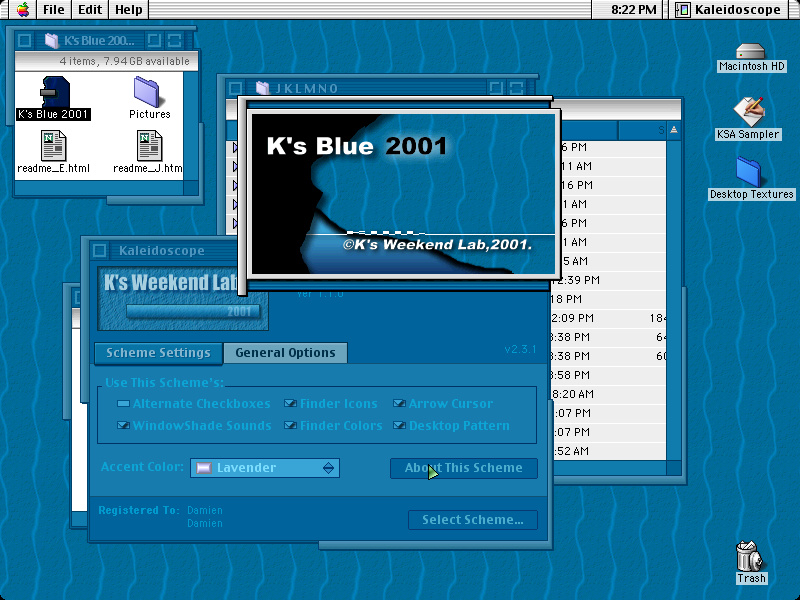Open the Edit menu
The height and width of the screenshot is (600, 800).
[x=90, y=9]
